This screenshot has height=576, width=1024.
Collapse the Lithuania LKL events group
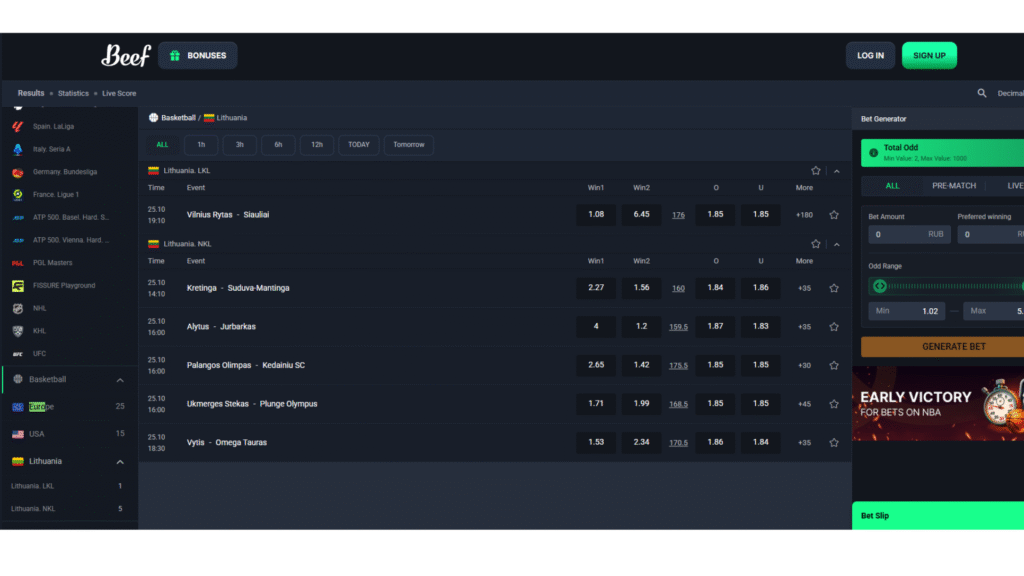[x=837, y=171]
